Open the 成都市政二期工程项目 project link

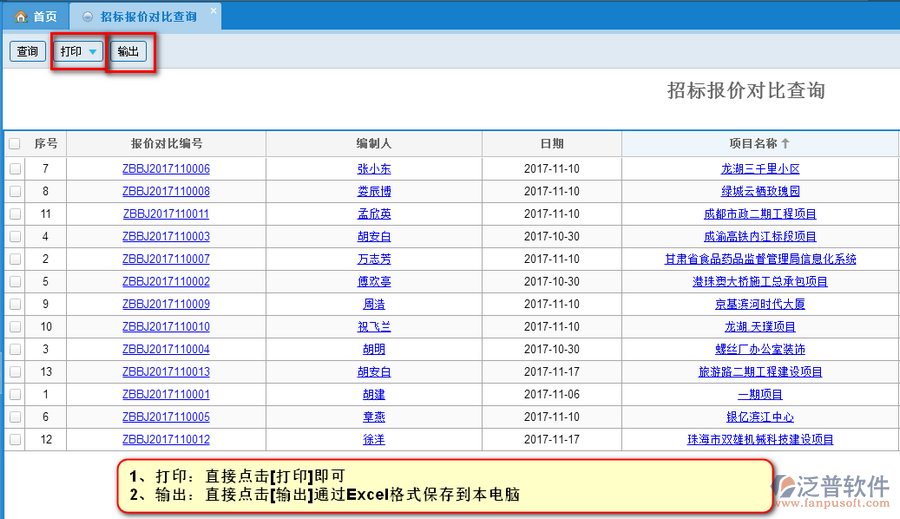pyautogui.click(x=760, y=214)
